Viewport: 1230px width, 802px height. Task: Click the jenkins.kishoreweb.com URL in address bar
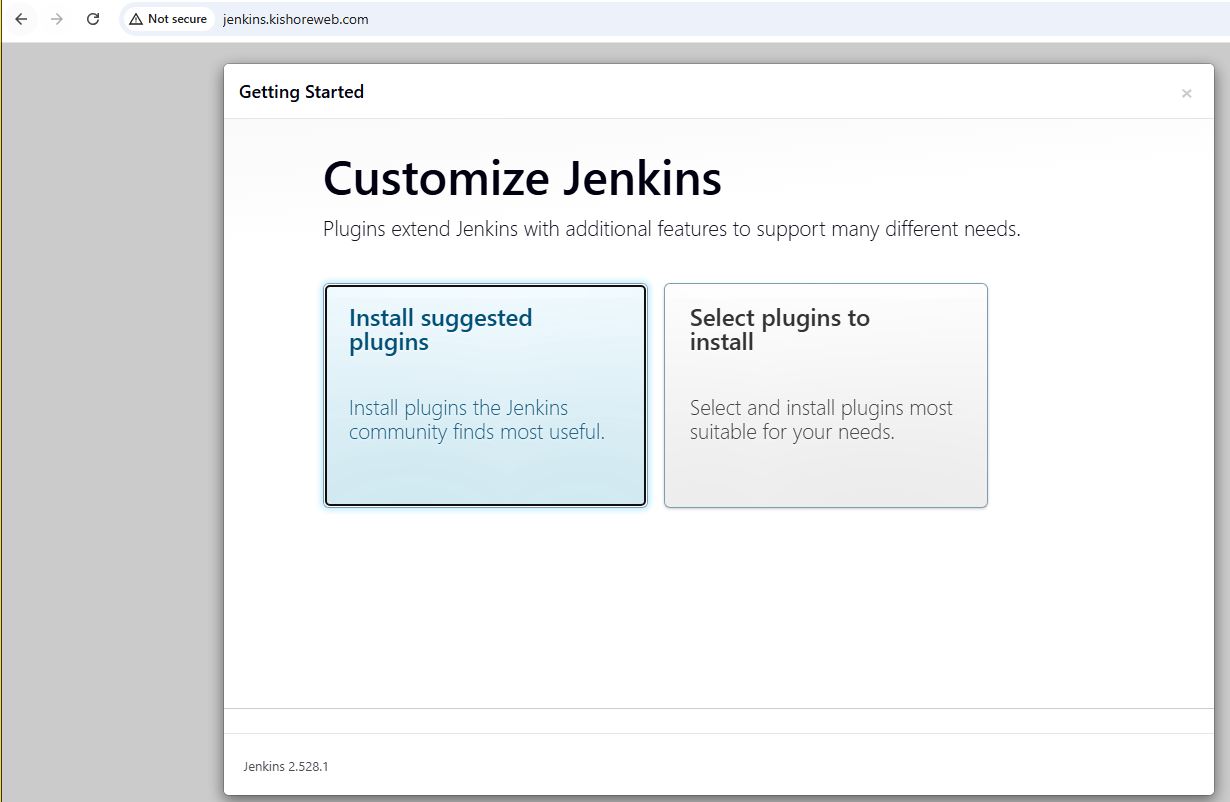coord(295,19)
